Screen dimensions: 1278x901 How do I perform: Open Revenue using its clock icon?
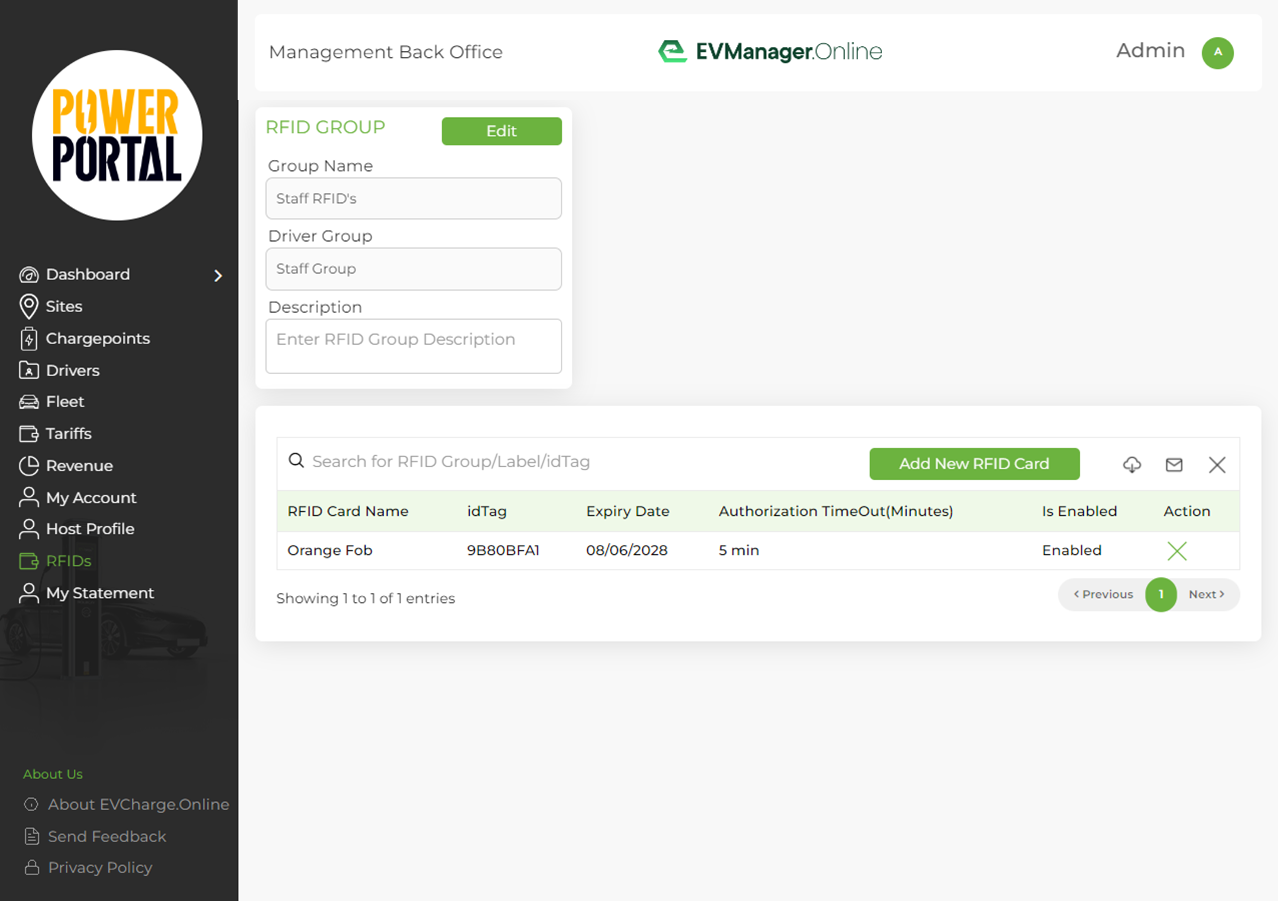pyautogui.click(x=27, y=465)
